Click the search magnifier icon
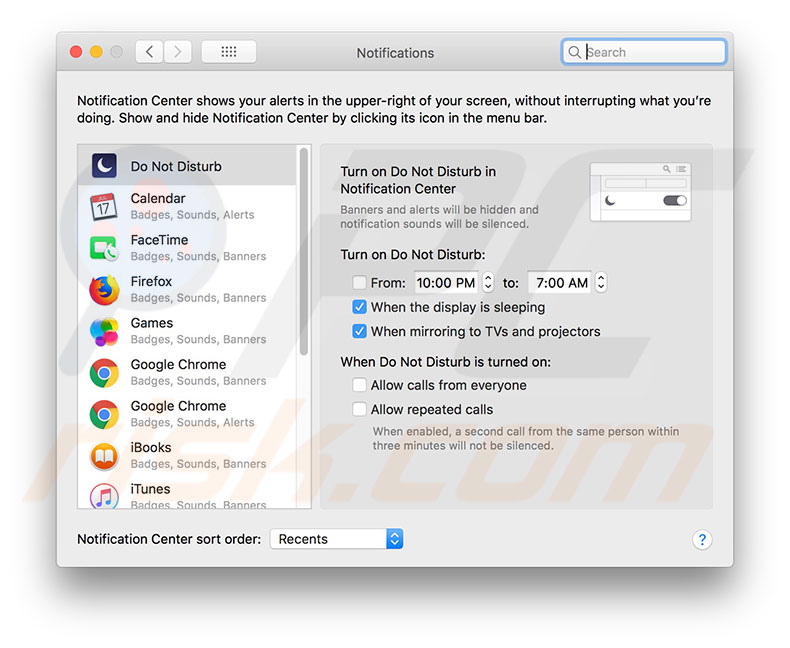Screen dimensions: 790x648 click(x=574, y=52)
